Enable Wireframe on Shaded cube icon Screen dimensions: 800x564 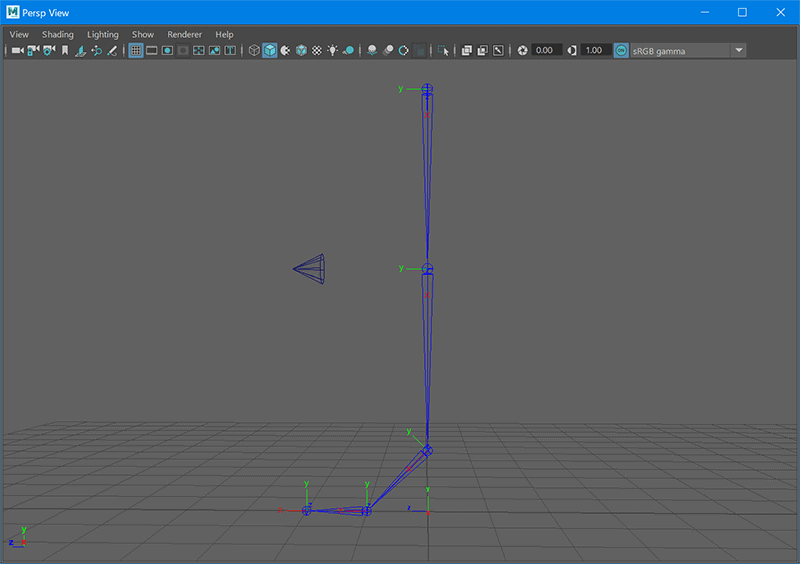pos(302,51)
